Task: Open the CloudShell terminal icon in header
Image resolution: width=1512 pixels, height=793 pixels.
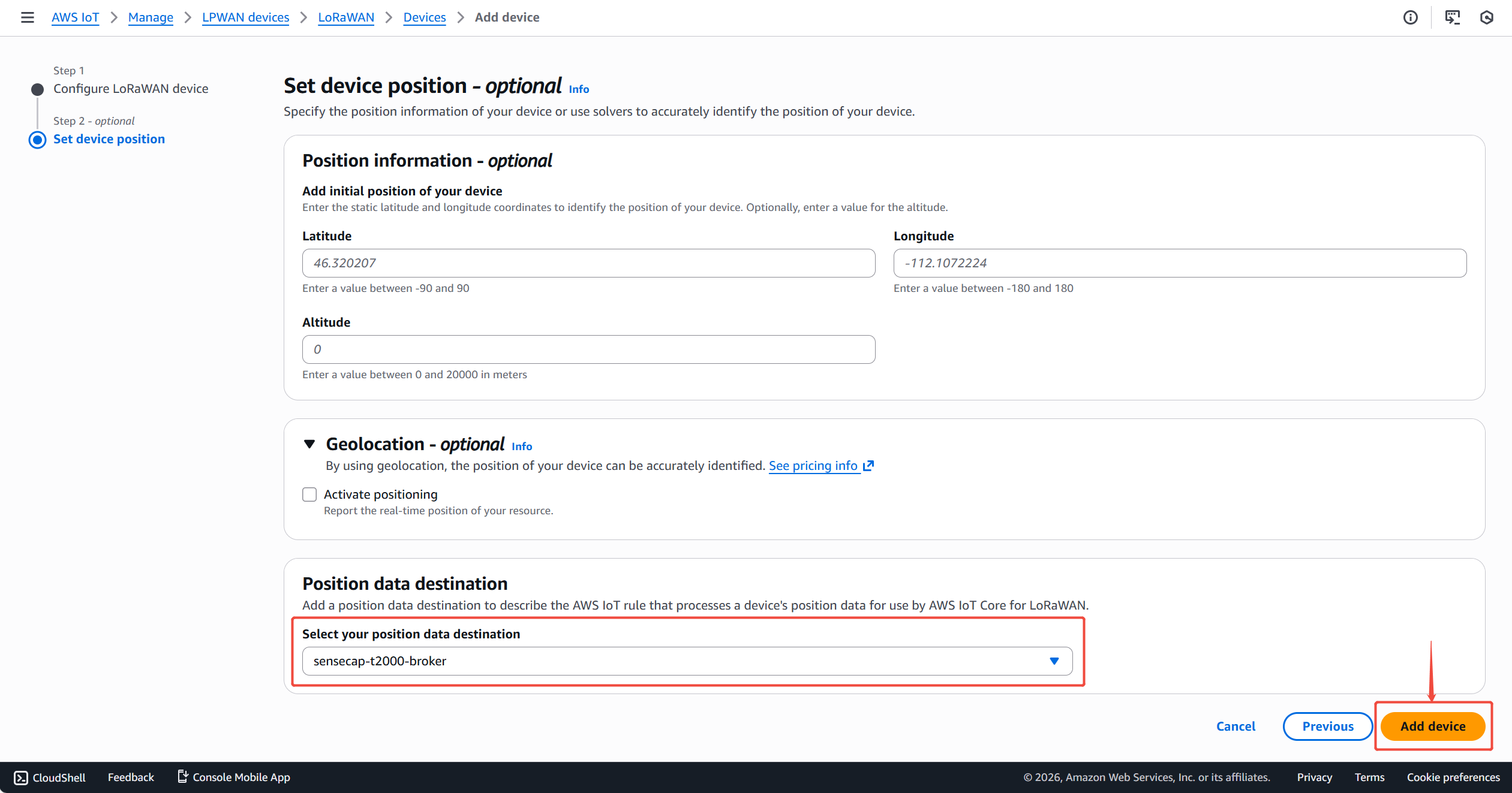Action: click(x=1452, y=17)
